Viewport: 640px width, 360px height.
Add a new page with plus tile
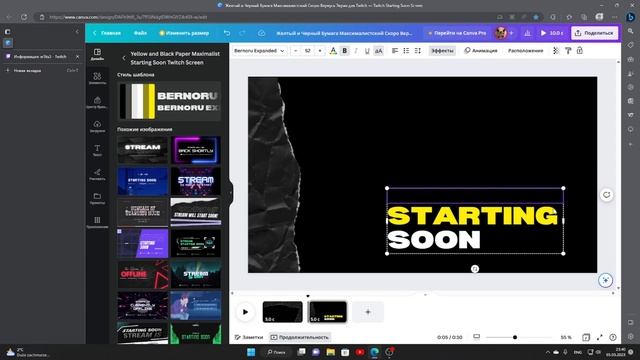tap(368, 312)
